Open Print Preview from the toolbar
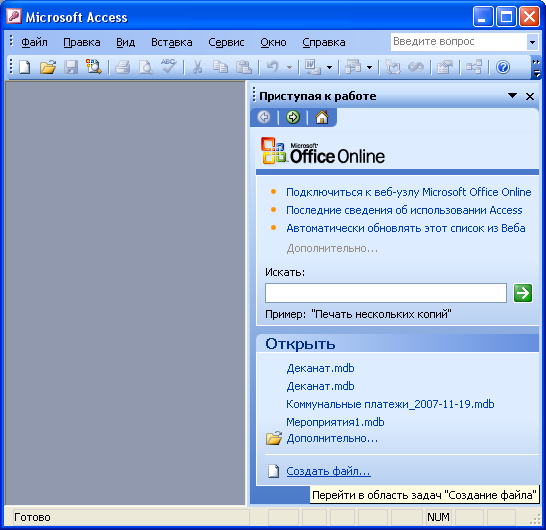This screenshot has width=546, height=530. (x=146, y=67)
